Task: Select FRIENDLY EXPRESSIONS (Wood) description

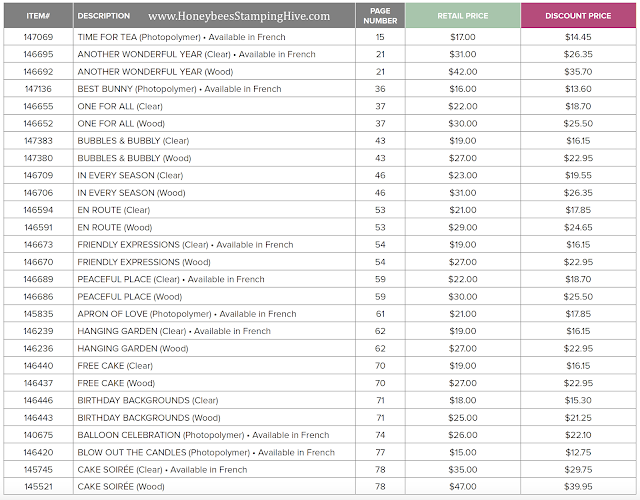Action: (144, 262)
